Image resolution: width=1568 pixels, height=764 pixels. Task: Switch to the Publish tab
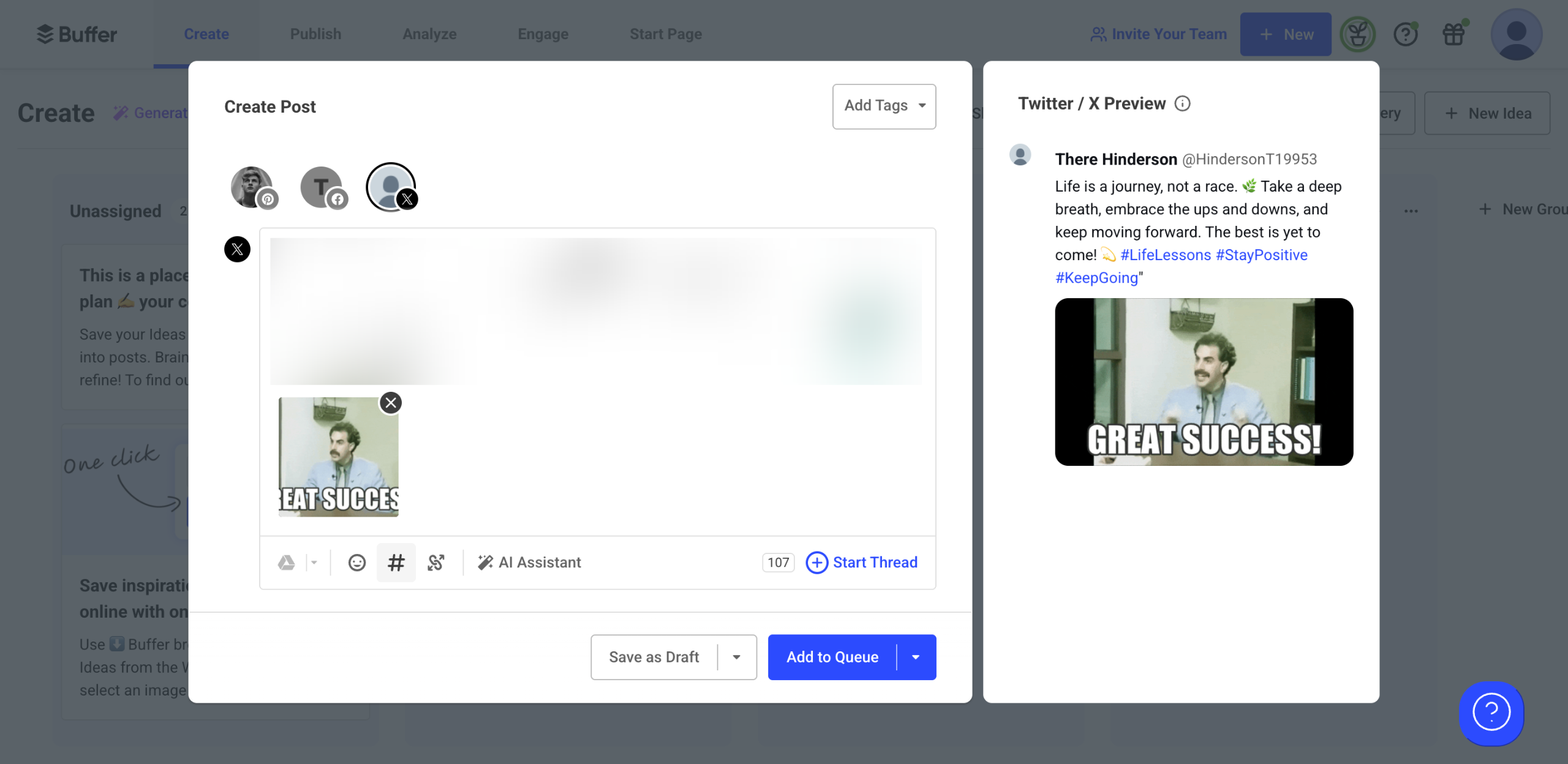pos(315,34)
